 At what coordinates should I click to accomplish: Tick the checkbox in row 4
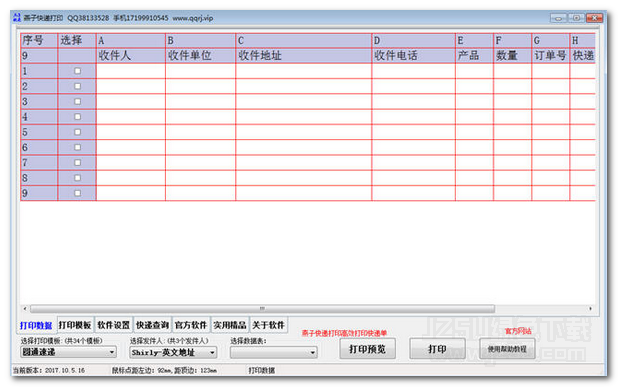click(77, 117)
